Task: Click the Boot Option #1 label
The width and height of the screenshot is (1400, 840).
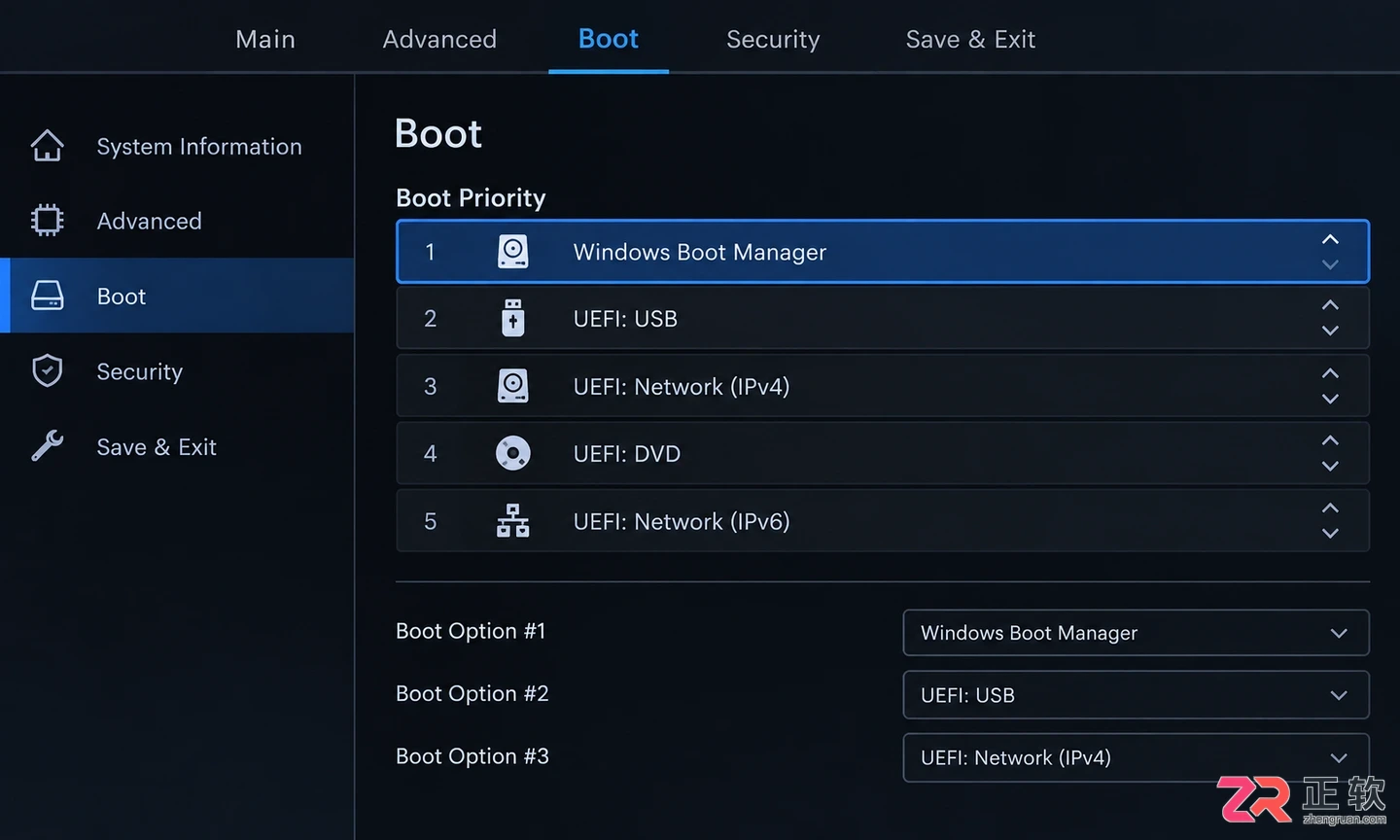Action: tap(471, 631)
